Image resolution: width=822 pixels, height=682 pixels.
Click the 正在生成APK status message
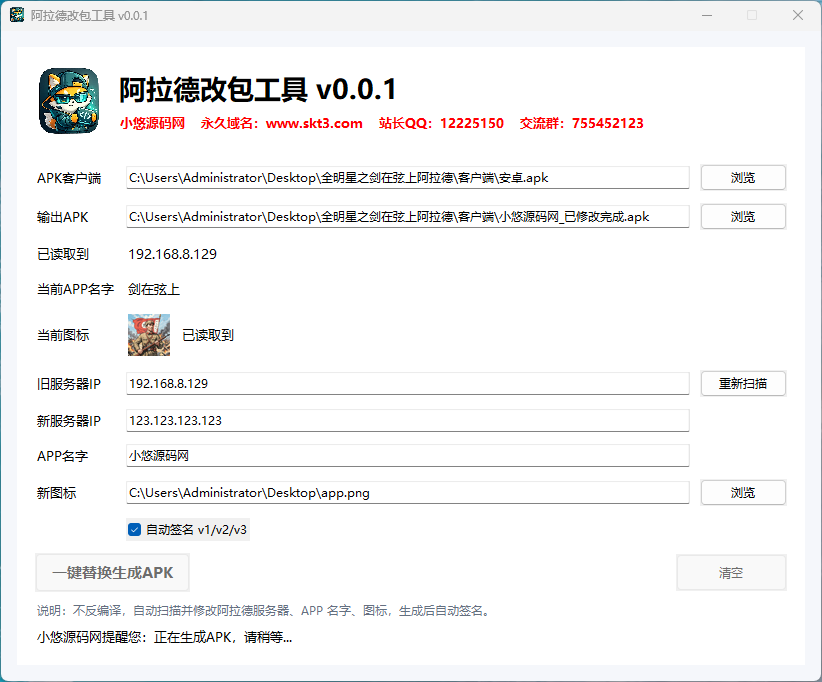point(165,637)
